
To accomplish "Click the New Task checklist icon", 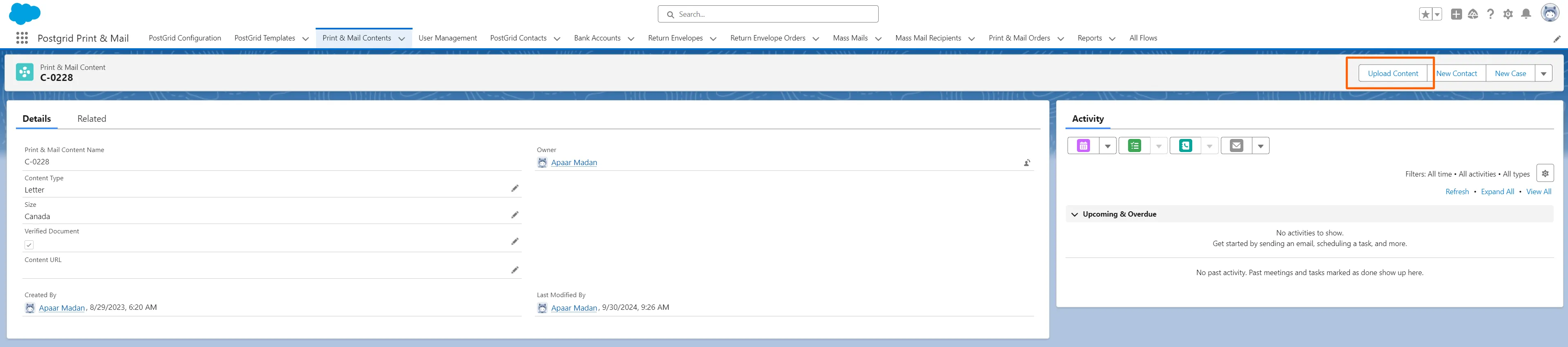I will pos(1134,146).
